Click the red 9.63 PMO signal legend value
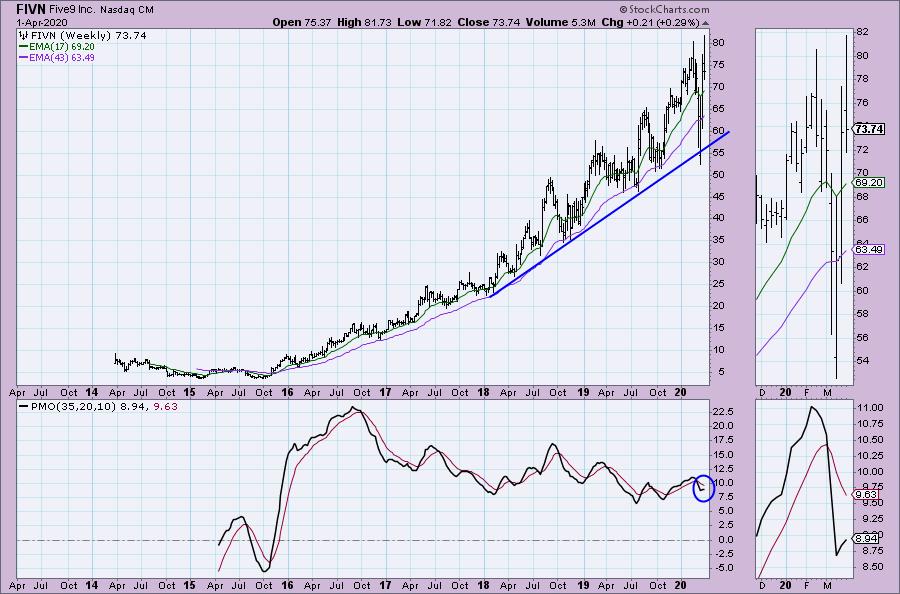 click(x=166, y=406)
